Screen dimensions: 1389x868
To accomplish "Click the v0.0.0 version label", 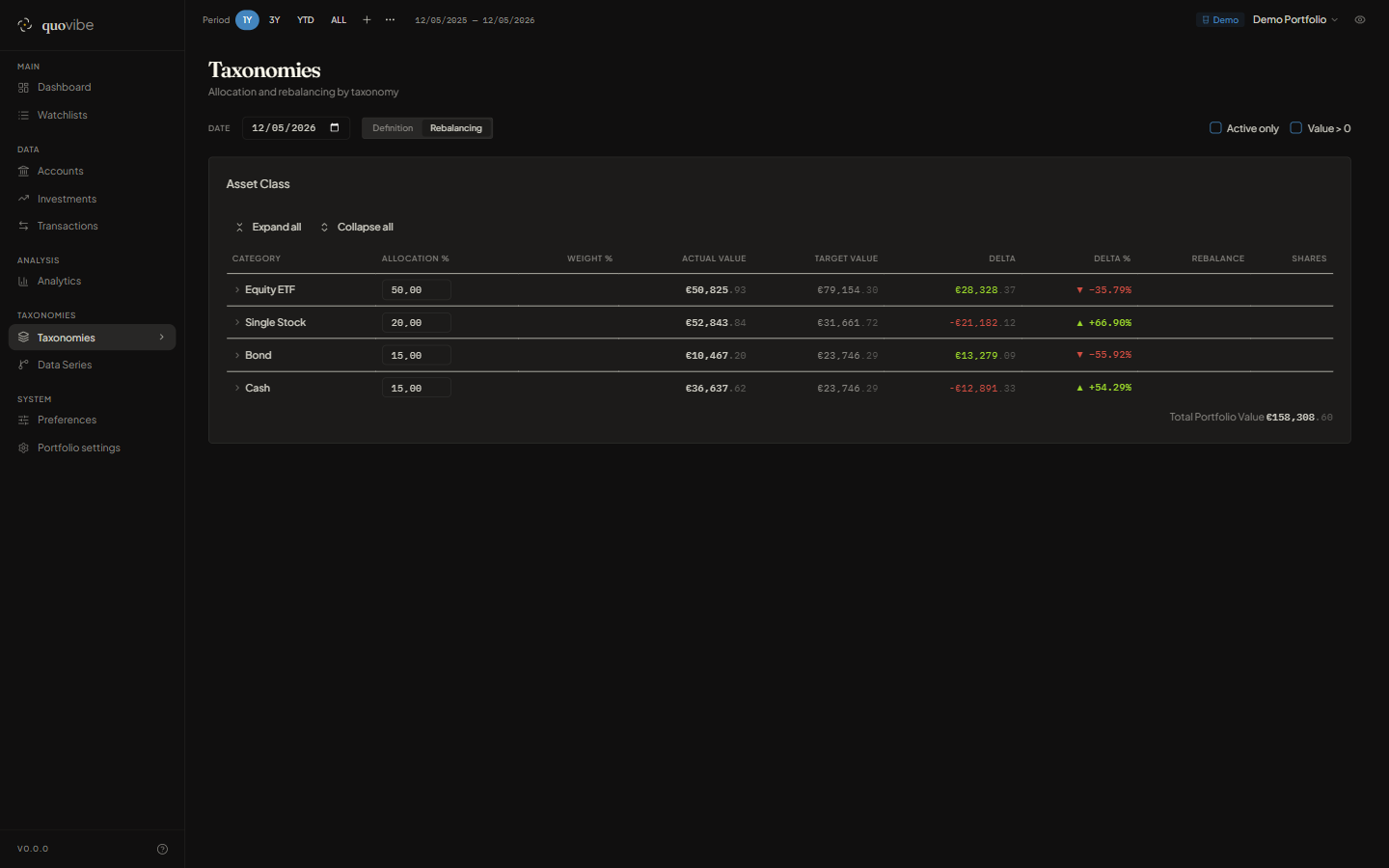I will [33, 849].
